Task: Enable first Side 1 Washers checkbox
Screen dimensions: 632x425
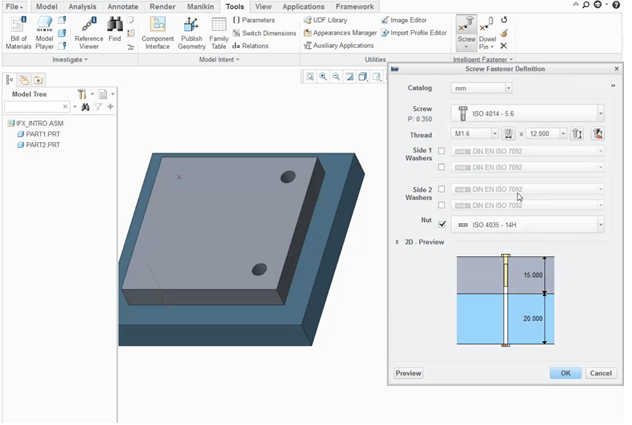Action: click(441, 151)
